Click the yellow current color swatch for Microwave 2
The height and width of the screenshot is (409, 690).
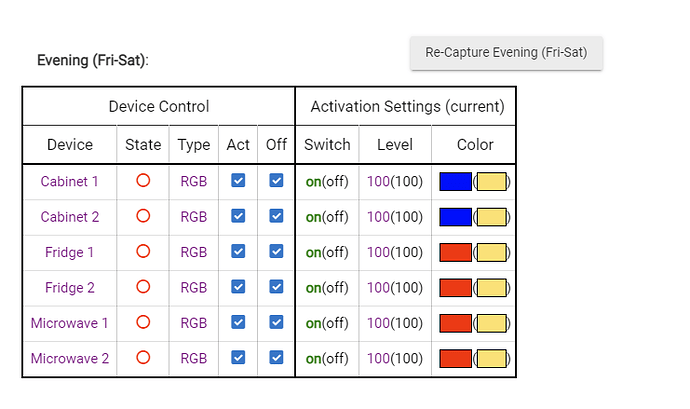coord(491,358)
